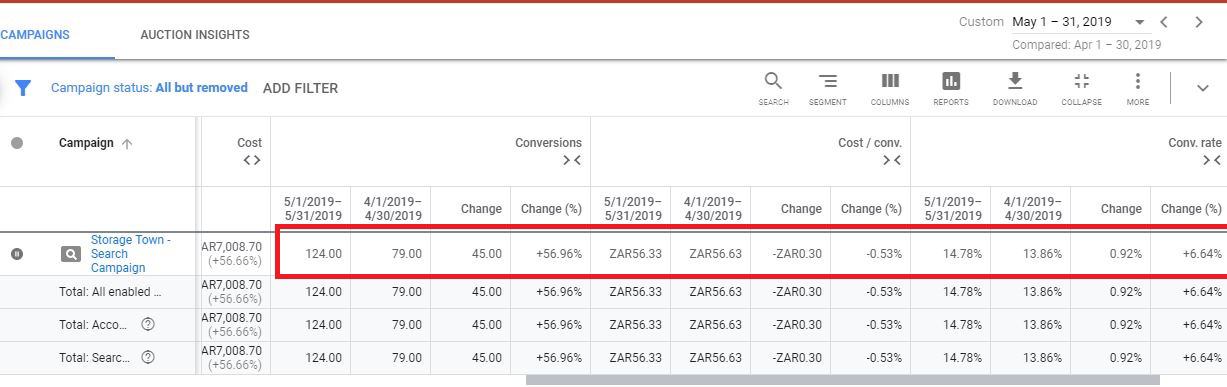
Task: Open the Storage Town - Search Campaign link
Action: point(131,254)
